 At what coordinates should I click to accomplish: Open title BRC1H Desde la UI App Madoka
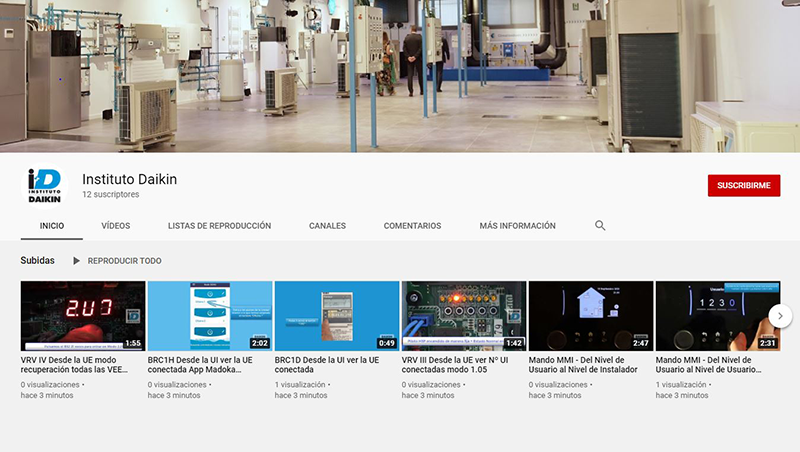pyautogui.click(x=200, y=365)
